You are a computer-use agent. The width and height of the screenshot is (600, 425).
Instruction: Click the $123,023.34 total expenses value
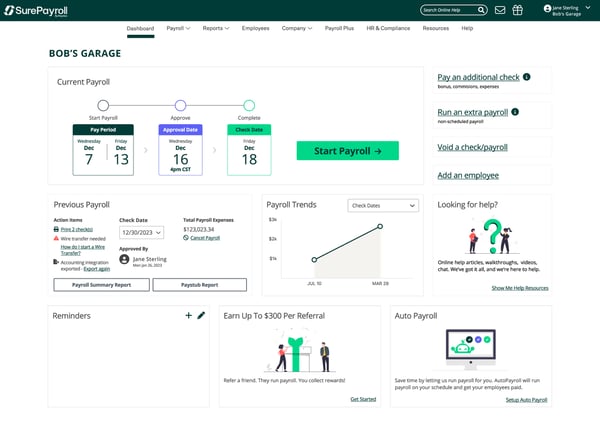pyautogui.click(x=199, y=230)
